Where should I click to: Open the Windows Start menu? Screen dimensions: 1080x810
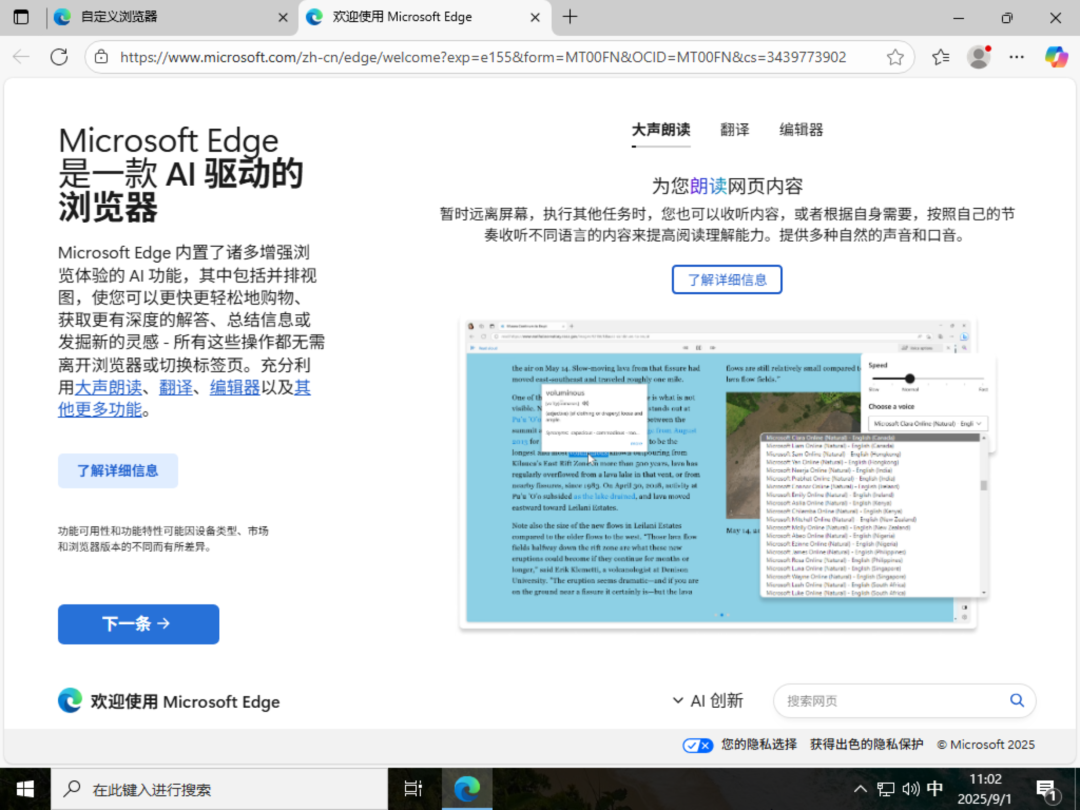tap(25, 789)
